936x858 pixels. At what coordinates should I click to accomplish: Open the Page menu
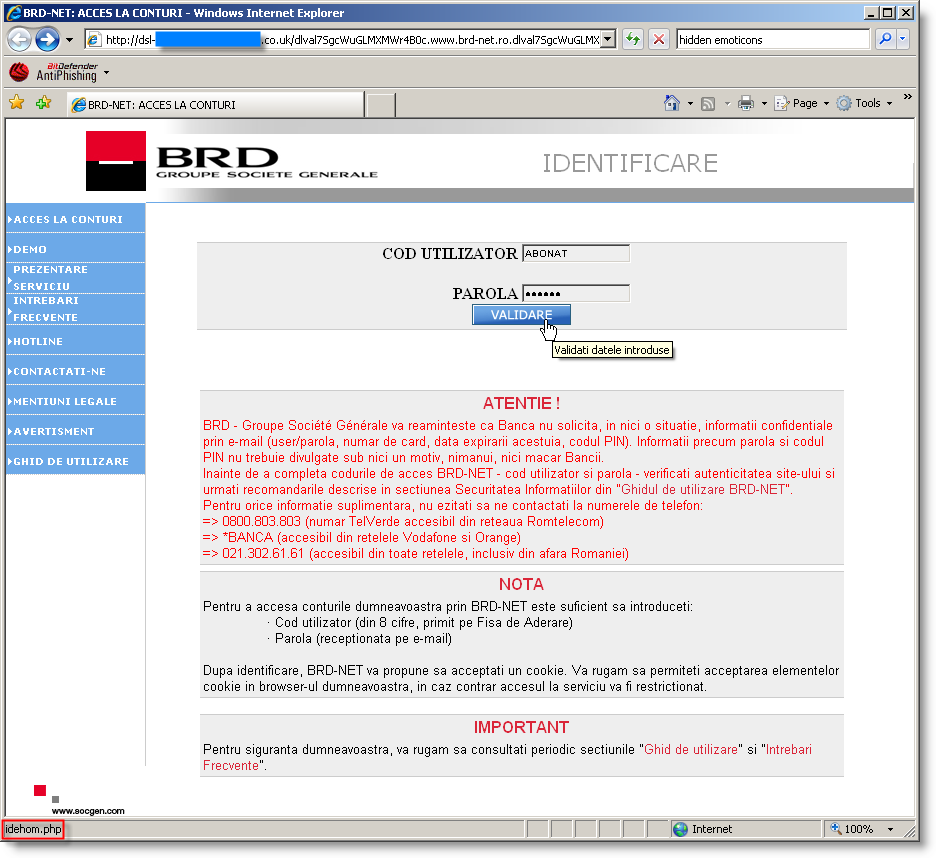click(x=802, y=103)
